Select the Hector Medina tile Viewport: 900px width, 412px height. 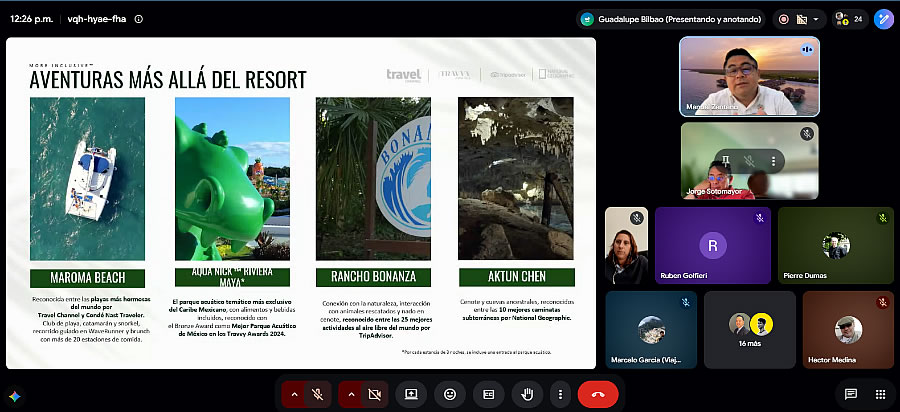(x=848, y=330)
